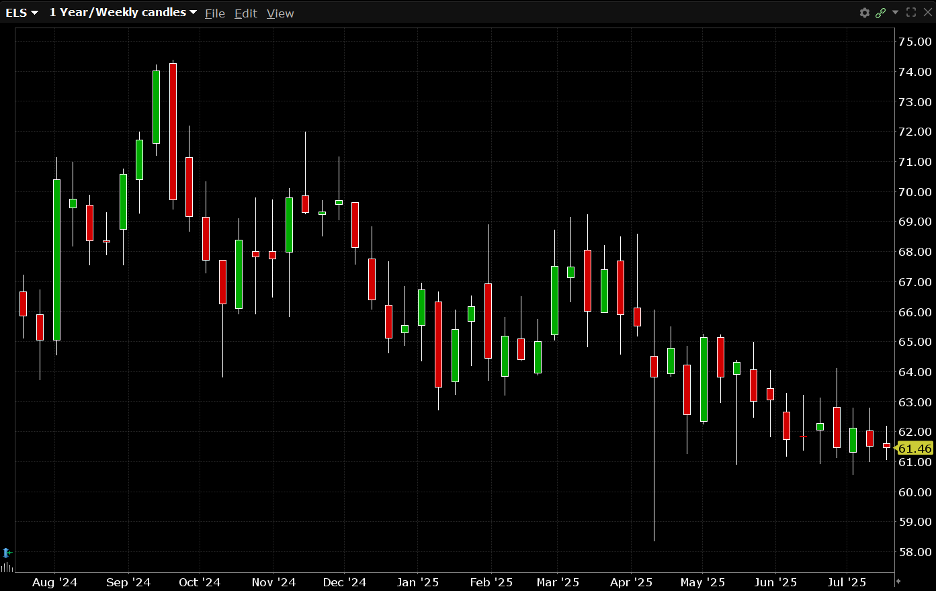This screenshot has height=592, width=936.
Task: Click the long-wick candle in April '25
Action: 654,366
